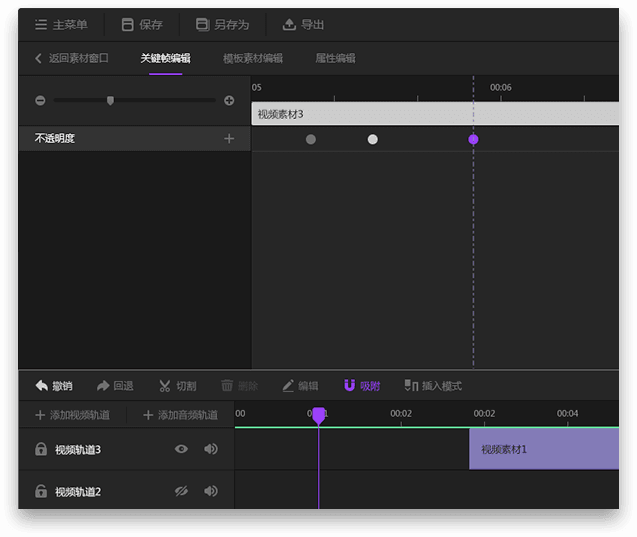Click the 回退 redo arrow

pyautogui.click(x=103, y=386)
